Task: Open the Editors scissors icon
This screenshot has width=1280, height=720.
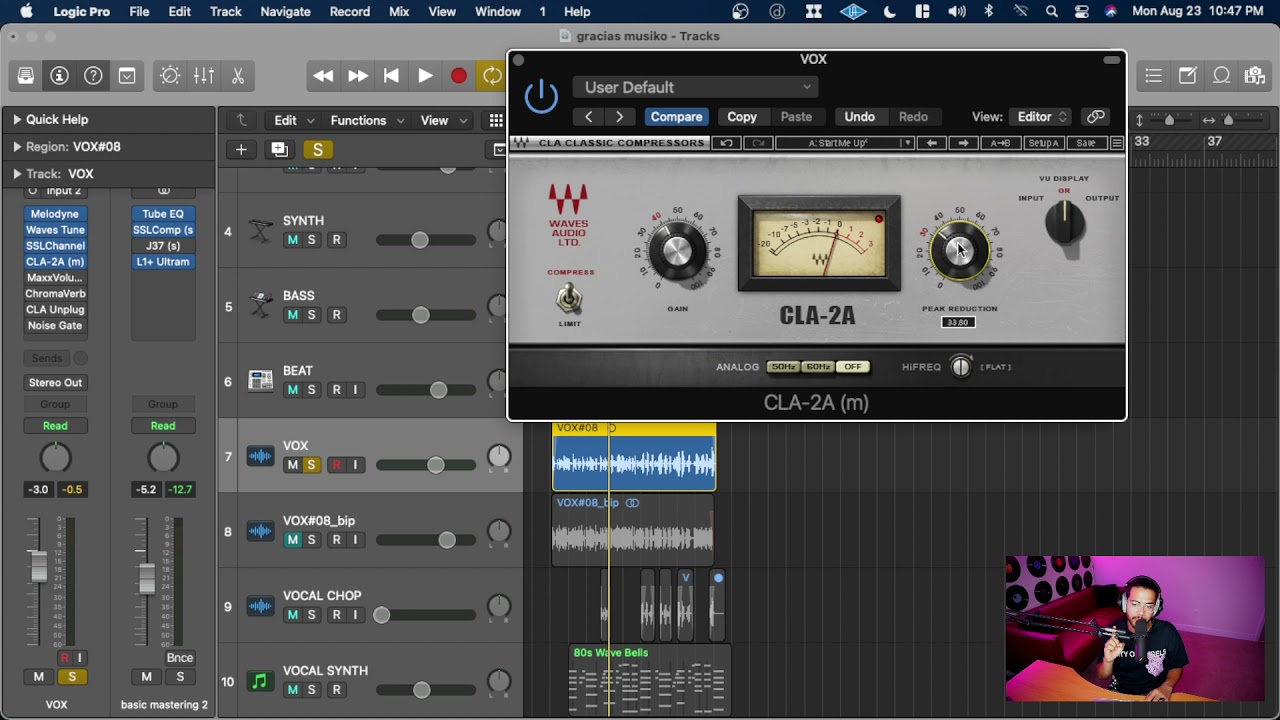Action: (238, 76)
